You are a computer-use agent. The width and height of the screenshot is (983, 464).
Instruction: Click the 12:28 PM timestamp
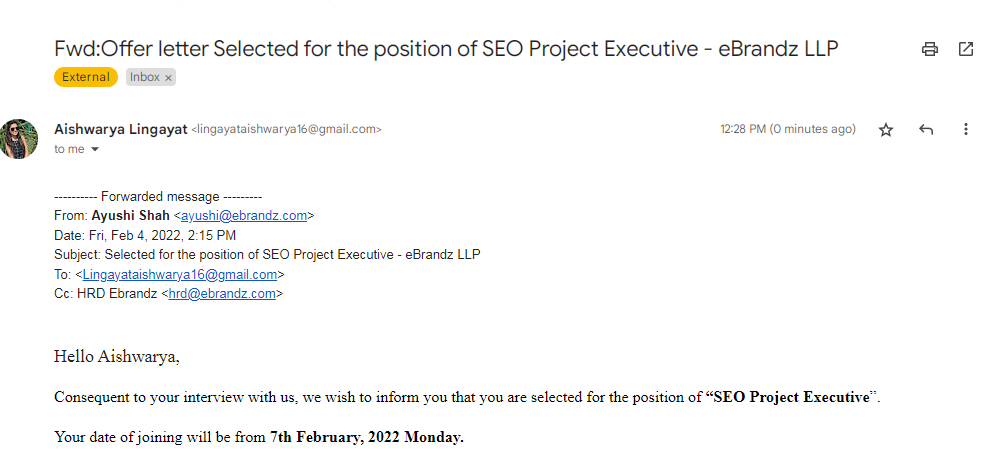787,129
